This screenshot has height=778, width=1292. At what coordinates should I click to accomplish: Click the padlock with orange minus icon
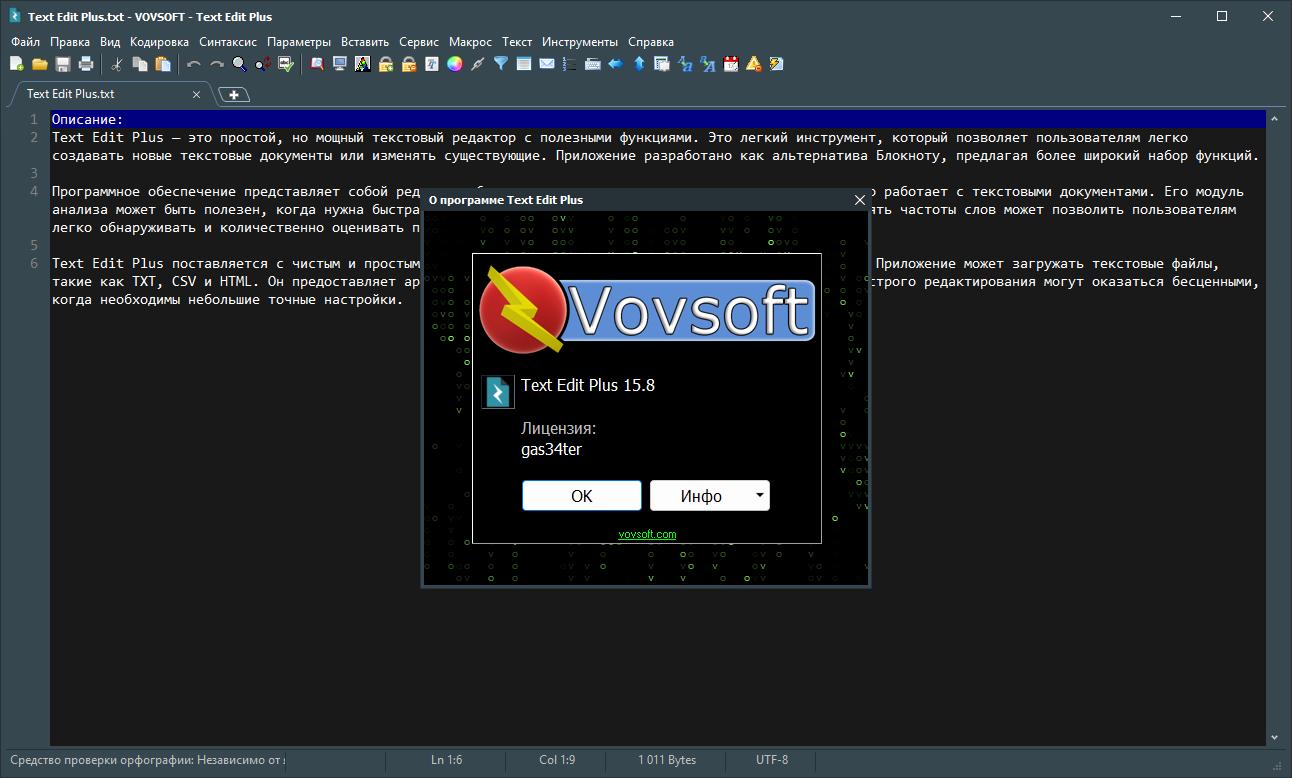click(409, 64)
